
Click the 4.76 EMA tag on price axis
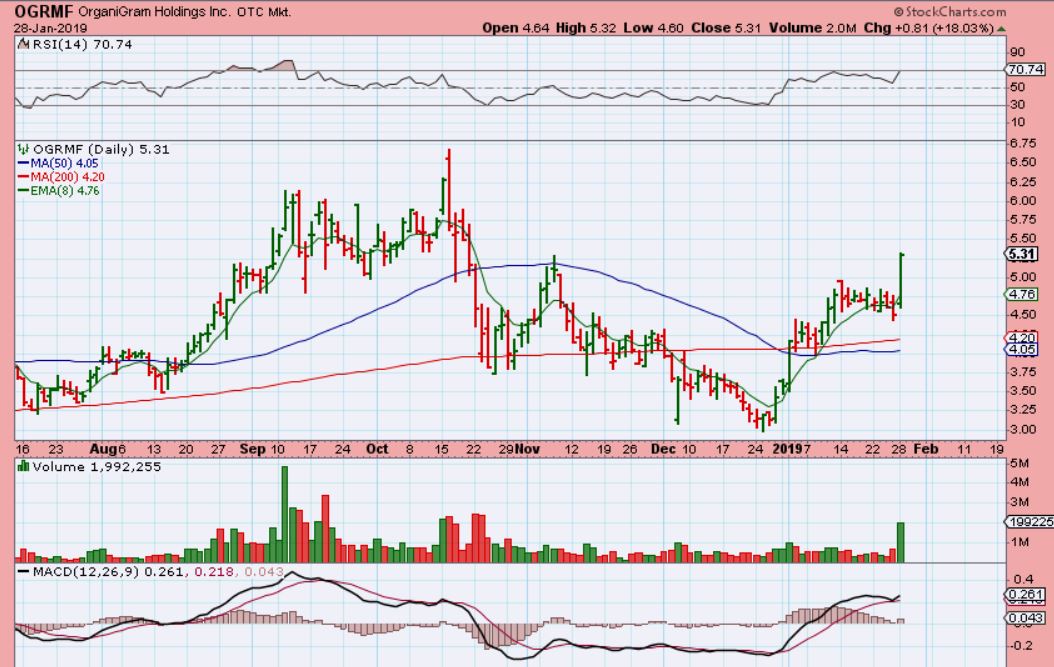pyautogui.click(x=1022, y=295)
